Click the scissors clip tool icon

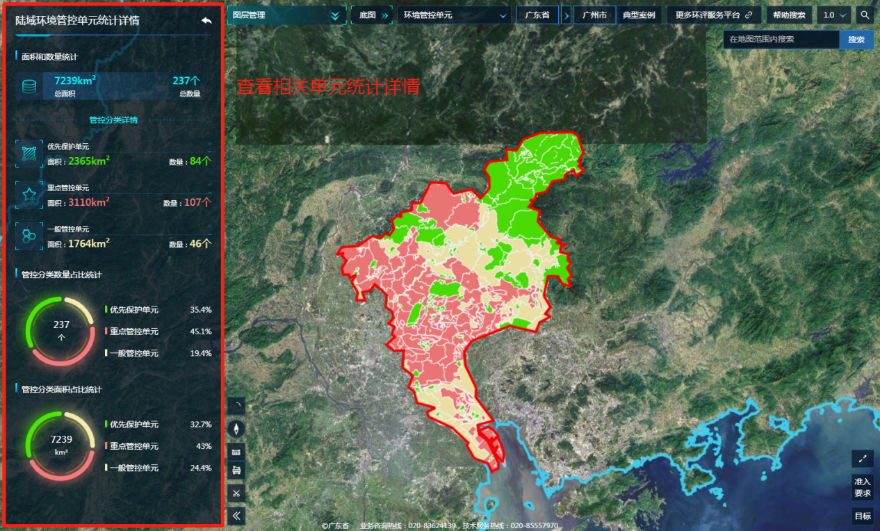237,493
